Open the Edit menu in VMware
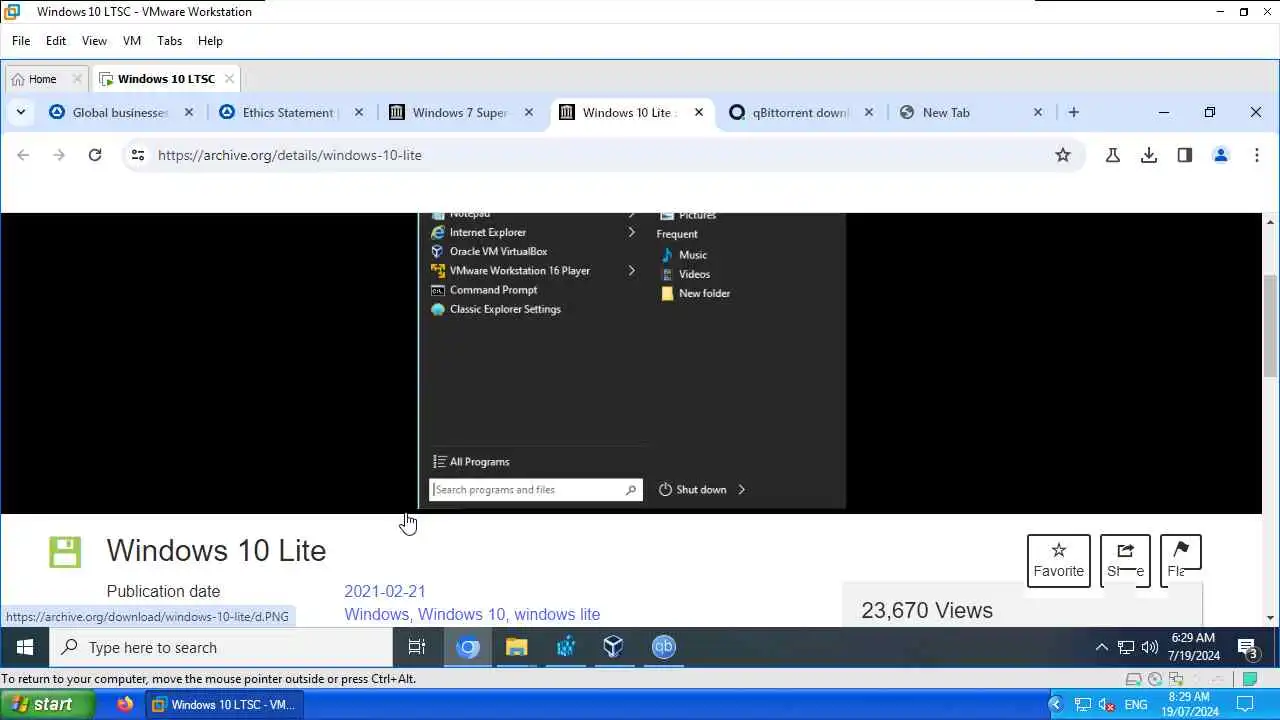Image resolution: width=1280 pixels, height=720 pixels. pos(56,41)
